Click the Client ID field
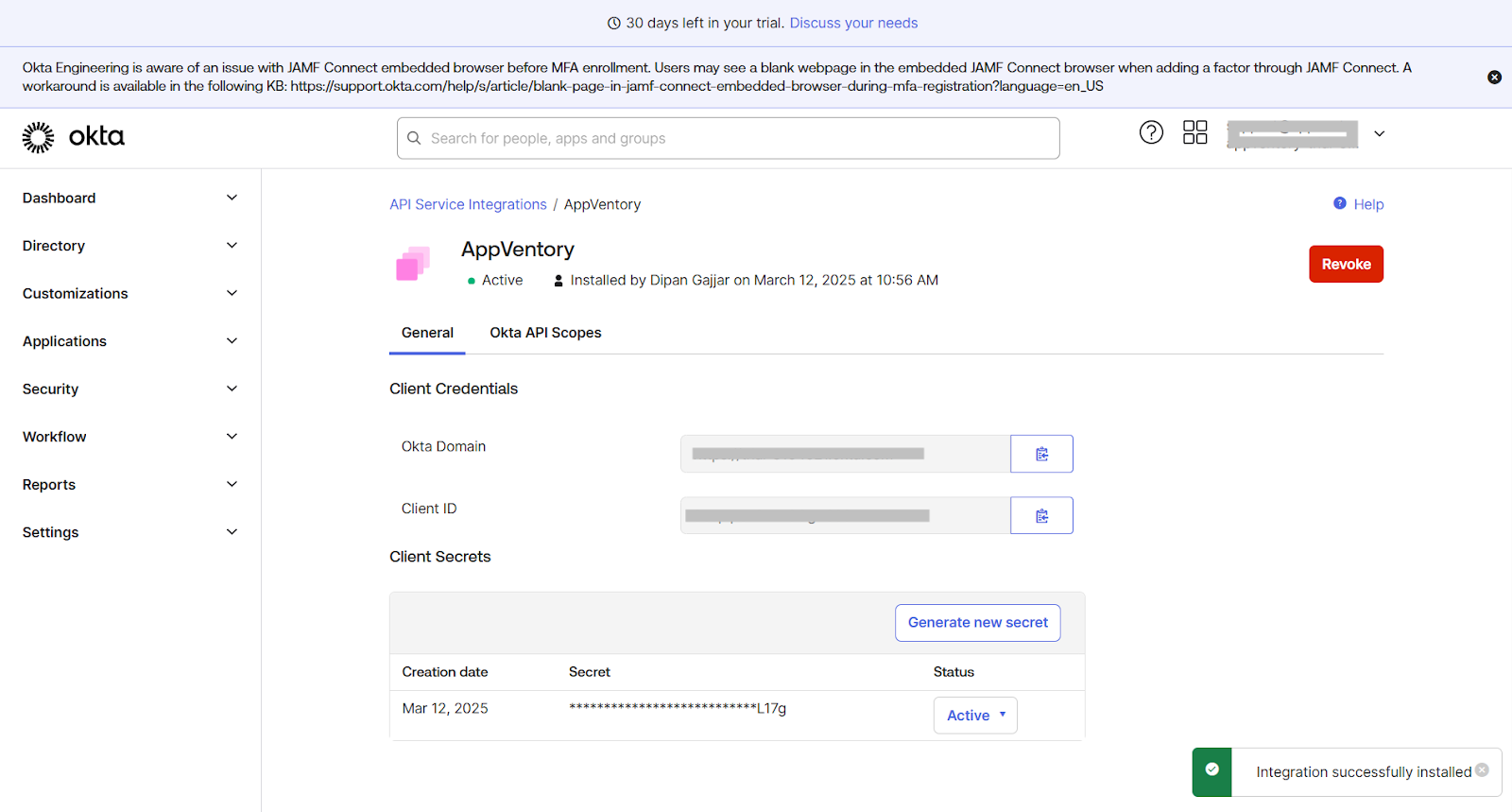Image resolution: width=1512 pixels, height=812 pixels. point(845,515)
